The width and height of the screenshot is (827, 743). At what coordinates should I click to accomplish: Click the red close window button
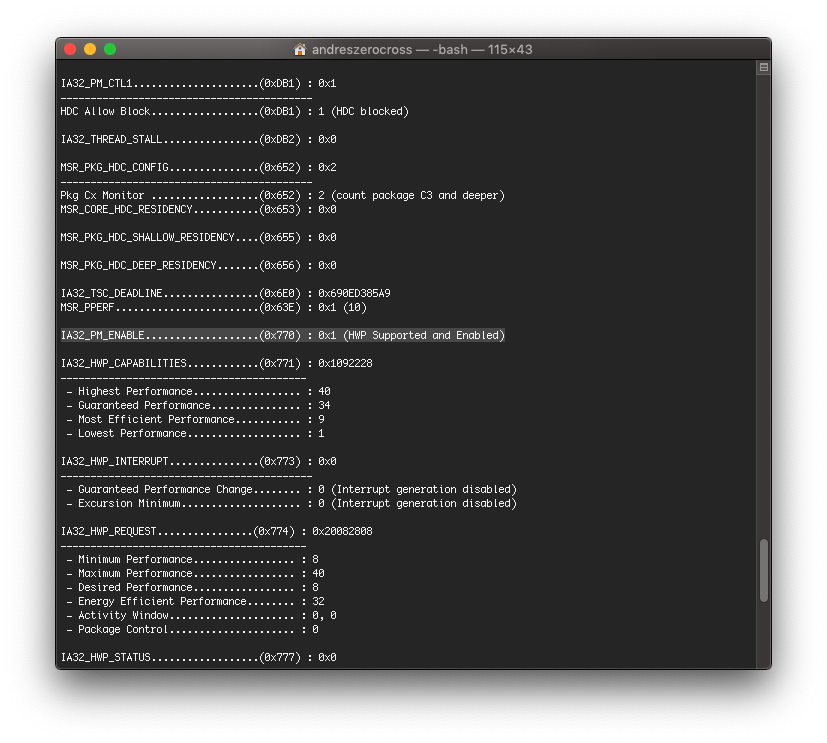pyautogui.click(x=70, y=50)
